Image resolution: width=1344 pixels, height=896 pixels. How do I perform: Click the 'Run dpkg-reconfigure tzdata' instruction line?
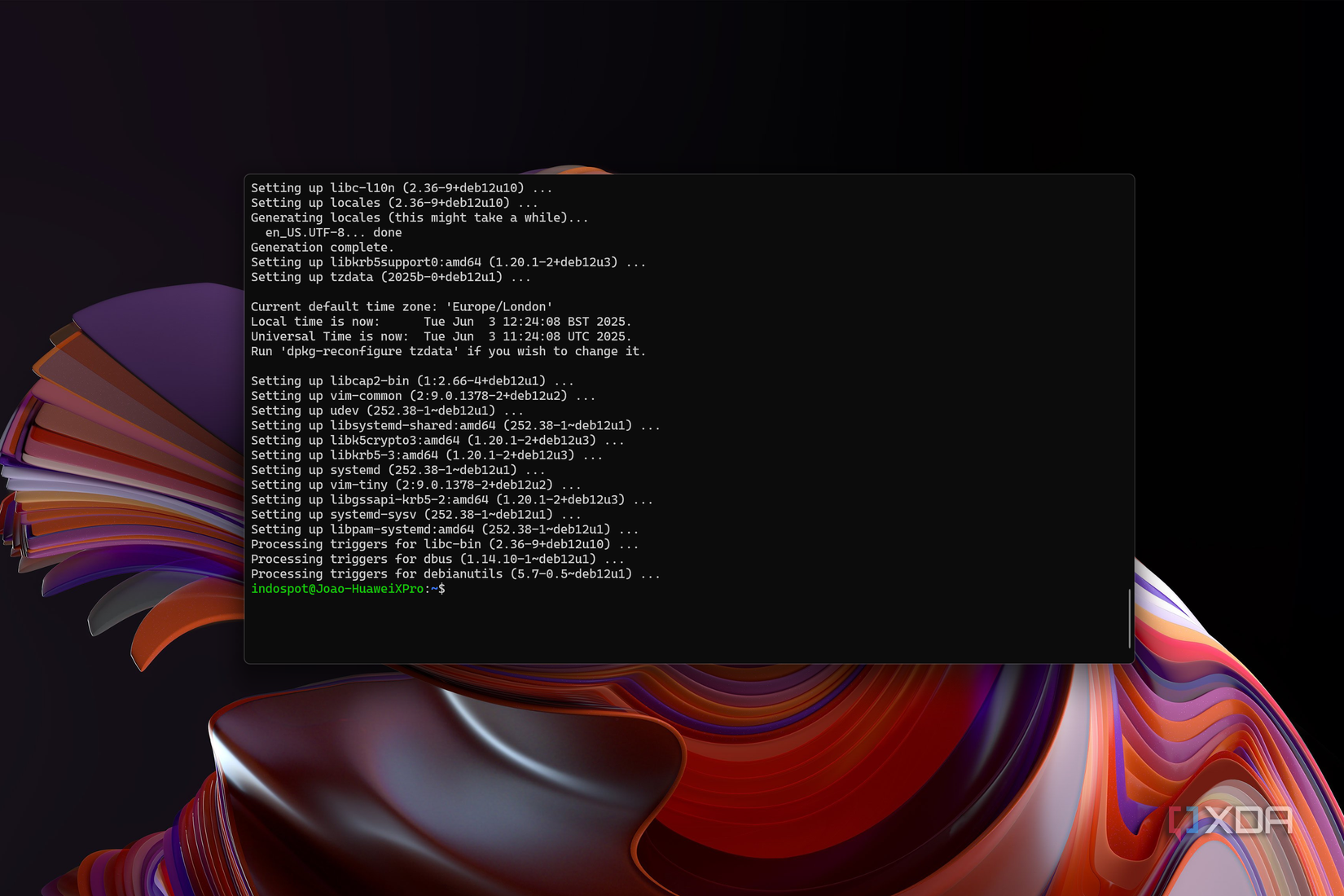448,351
